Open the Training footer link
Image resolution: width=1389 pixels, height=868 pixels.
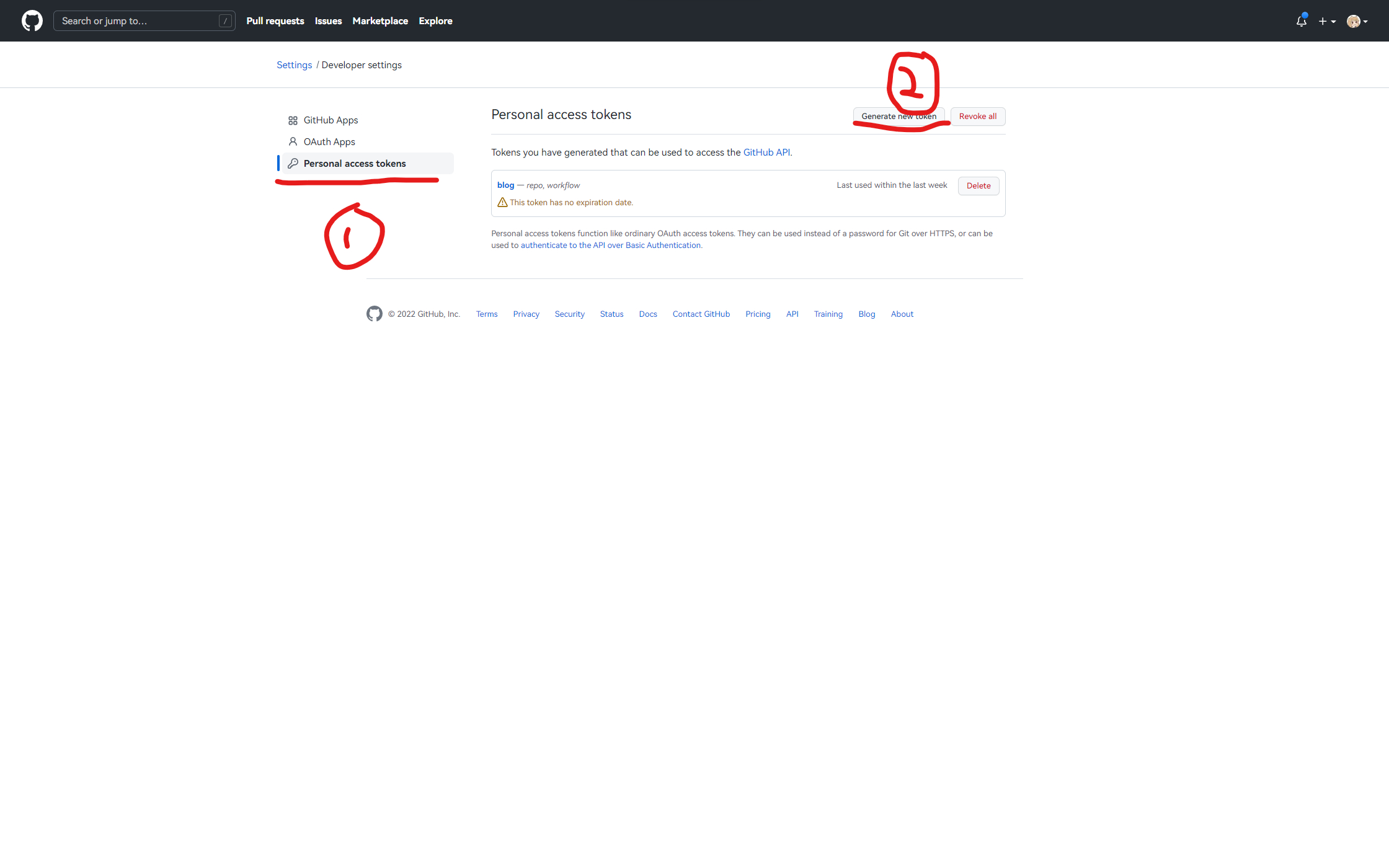[x=828, y=314]
